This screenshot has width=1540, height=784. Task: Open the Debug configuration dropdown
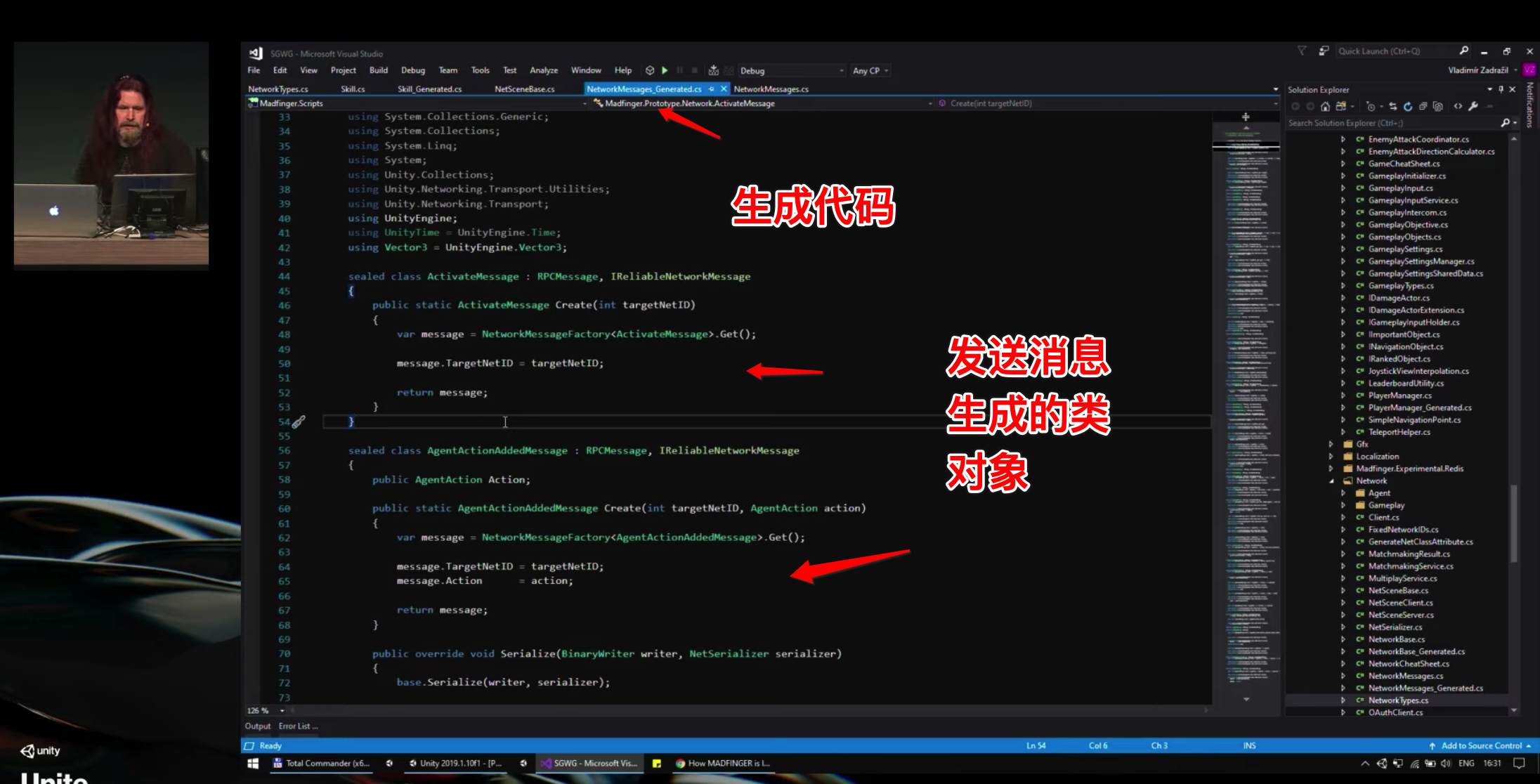(841, 70)
